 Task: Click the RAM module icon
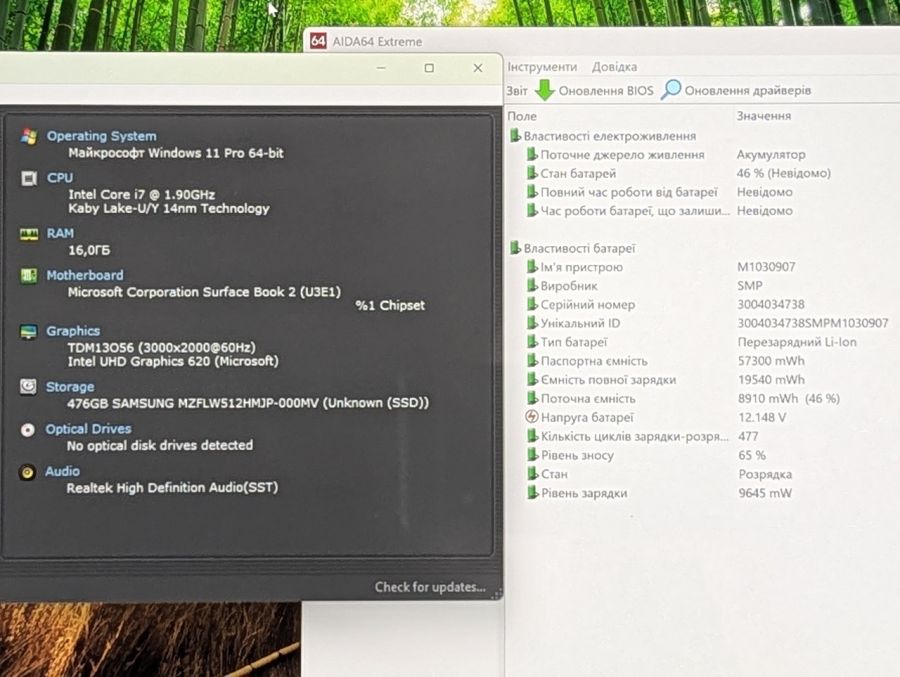click(29, 234)
